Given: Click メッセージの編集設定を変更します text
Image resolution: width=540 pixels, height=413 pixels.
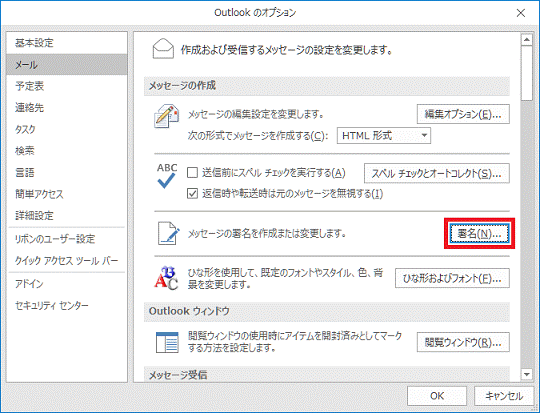Looking at the screenshot, I should tap(256, 114).
